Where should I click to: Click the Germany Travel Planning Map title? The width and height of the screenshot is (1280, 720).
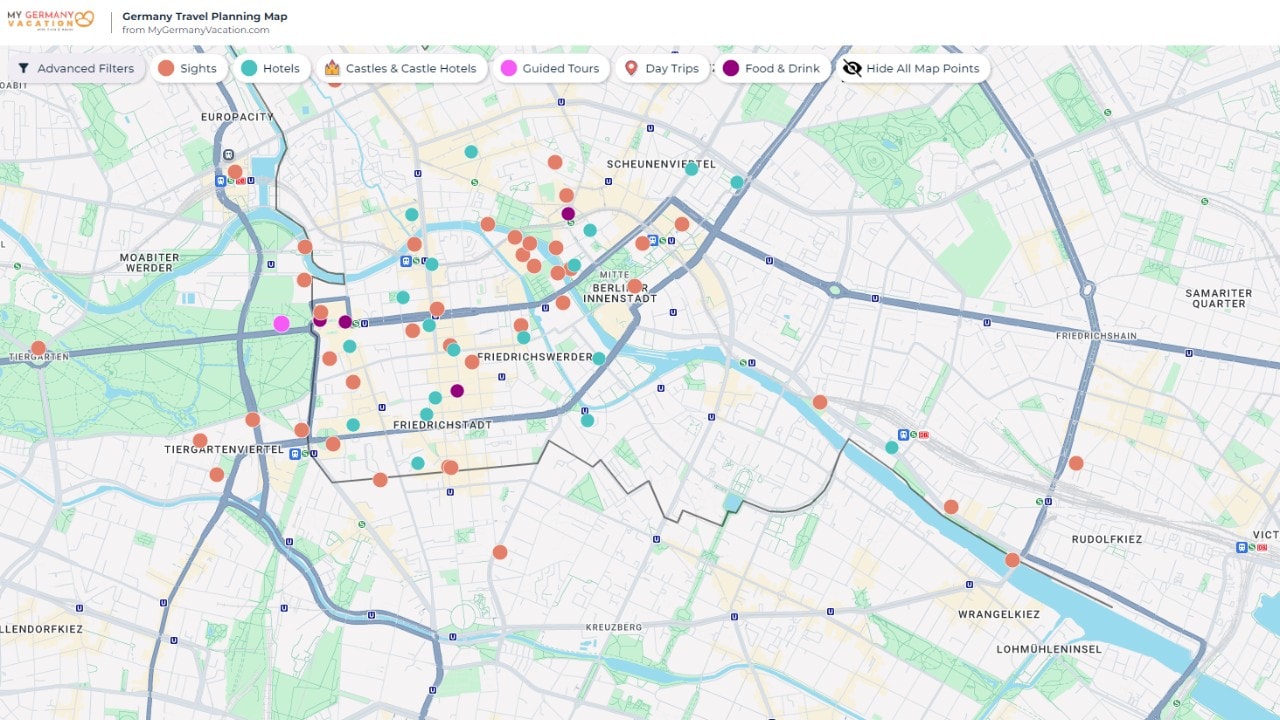tap(204, 16)
